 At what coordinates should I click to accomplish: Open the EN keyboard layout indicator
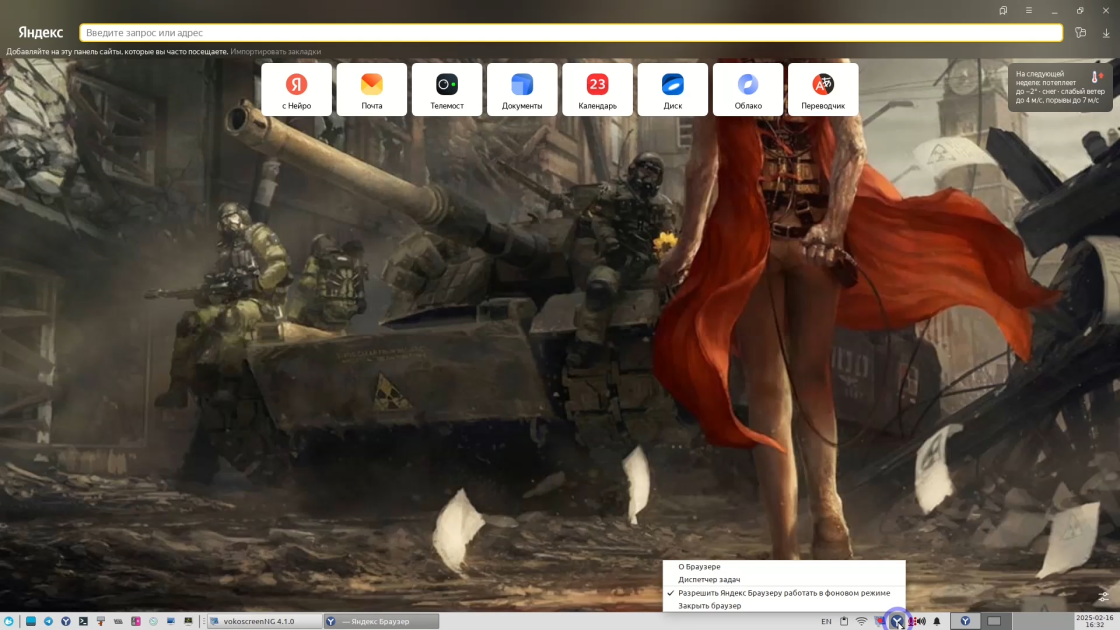826,621
